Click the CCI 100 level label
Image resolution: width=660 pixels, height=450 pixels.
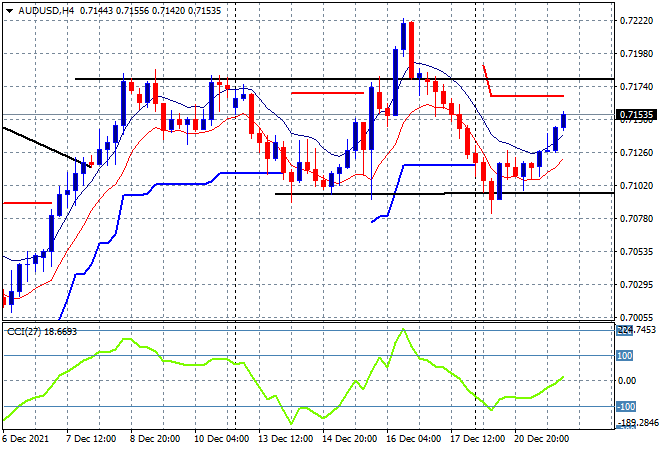[x=626, y=355]
